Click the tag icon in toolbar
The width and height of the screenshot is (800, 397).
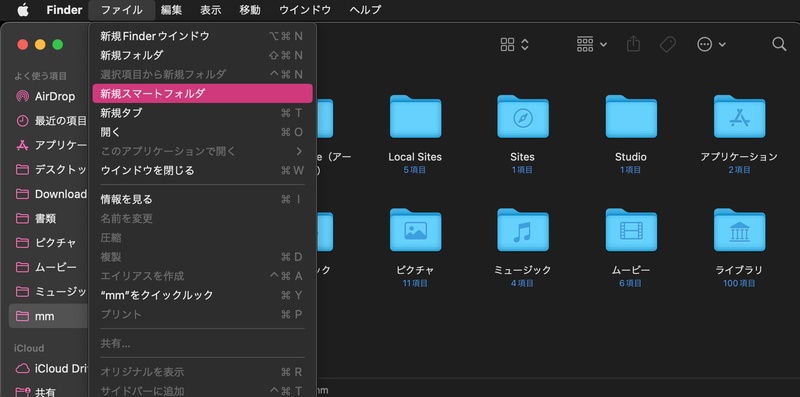667,44
